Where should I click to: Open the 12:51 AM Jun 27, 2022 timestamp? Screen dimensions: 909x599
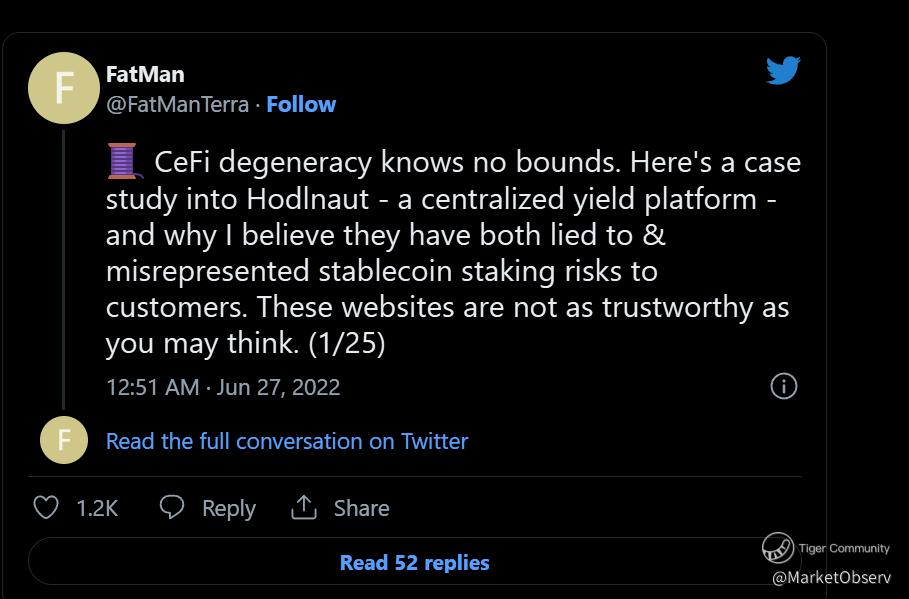click(223, 387)
